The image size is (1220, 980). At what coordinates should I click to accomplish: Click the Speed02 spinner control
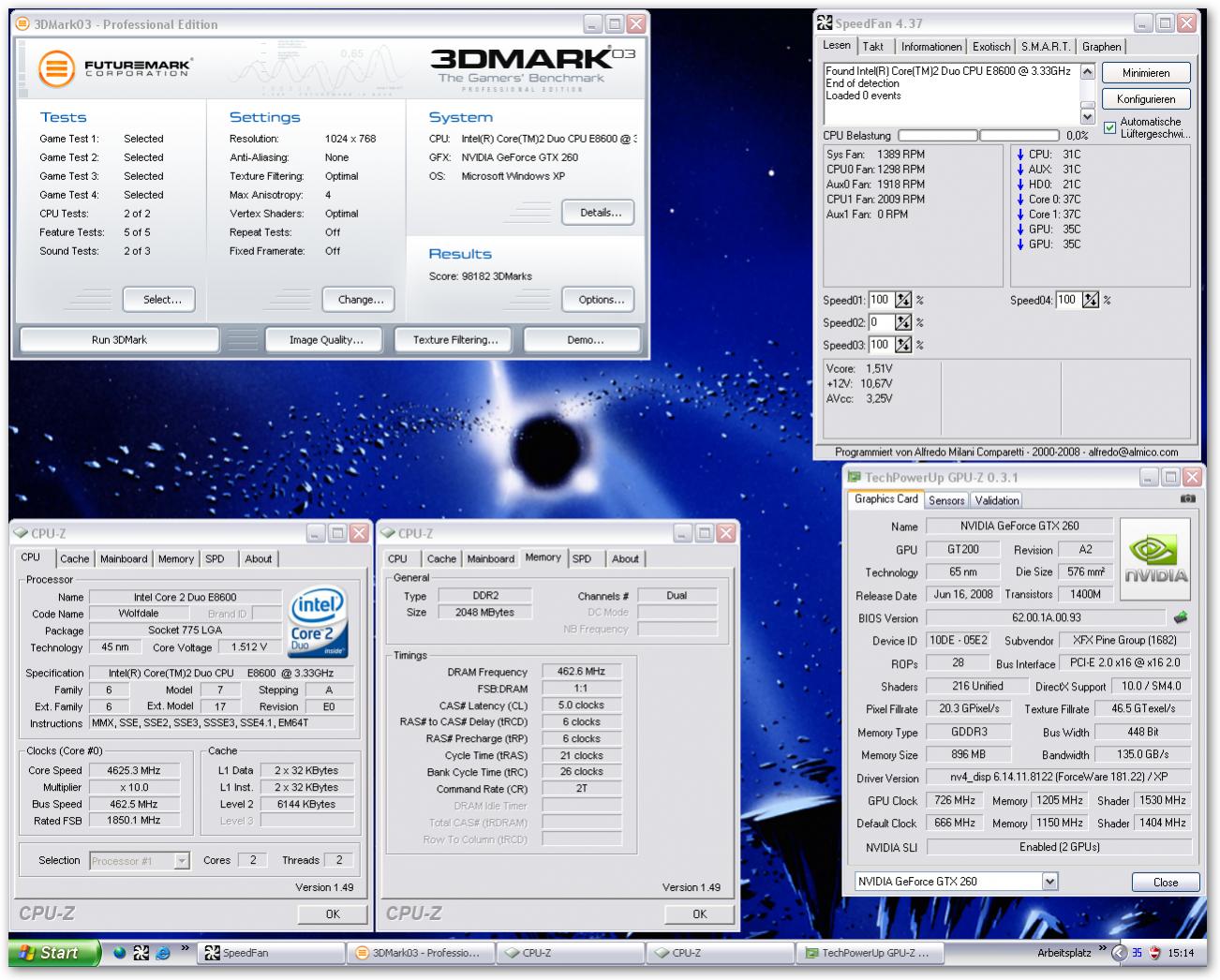point(902,322)
